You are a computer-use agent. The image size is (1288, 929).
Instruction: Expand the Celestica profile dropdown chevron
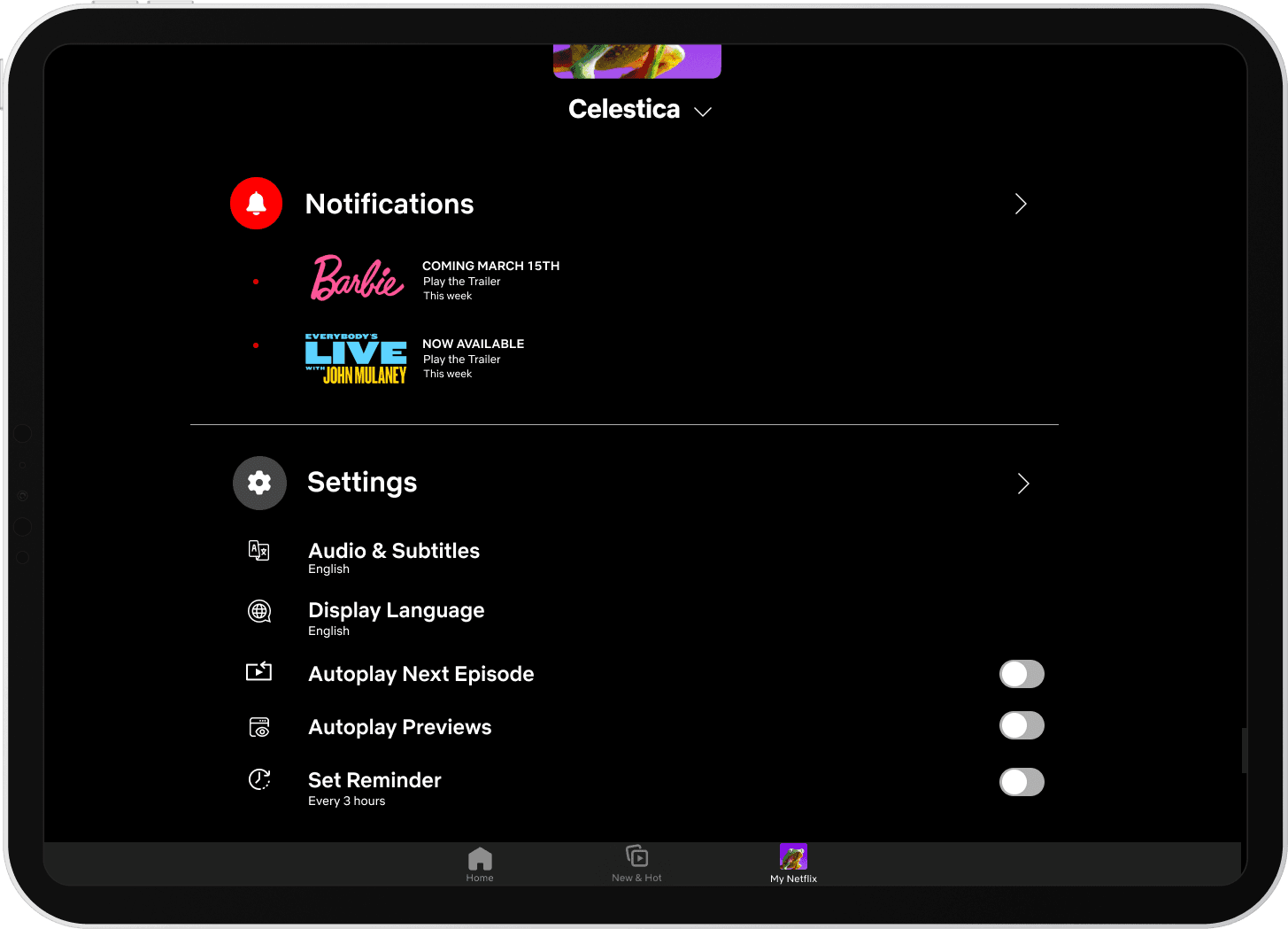point(703,112)
